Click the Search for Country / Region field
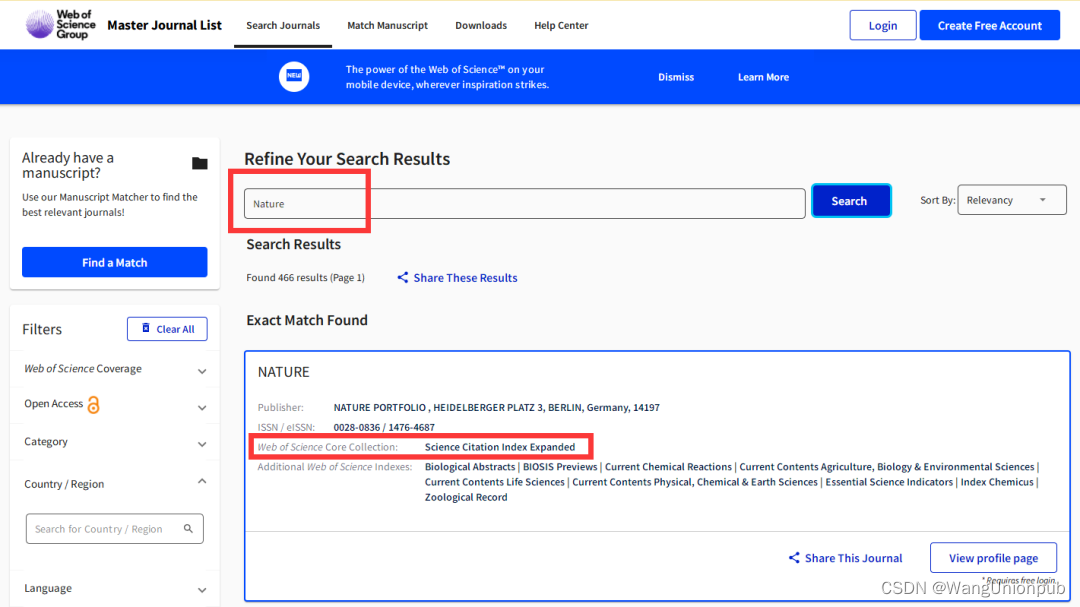This screenshot has height=607, width=1080. pos(114,528)
